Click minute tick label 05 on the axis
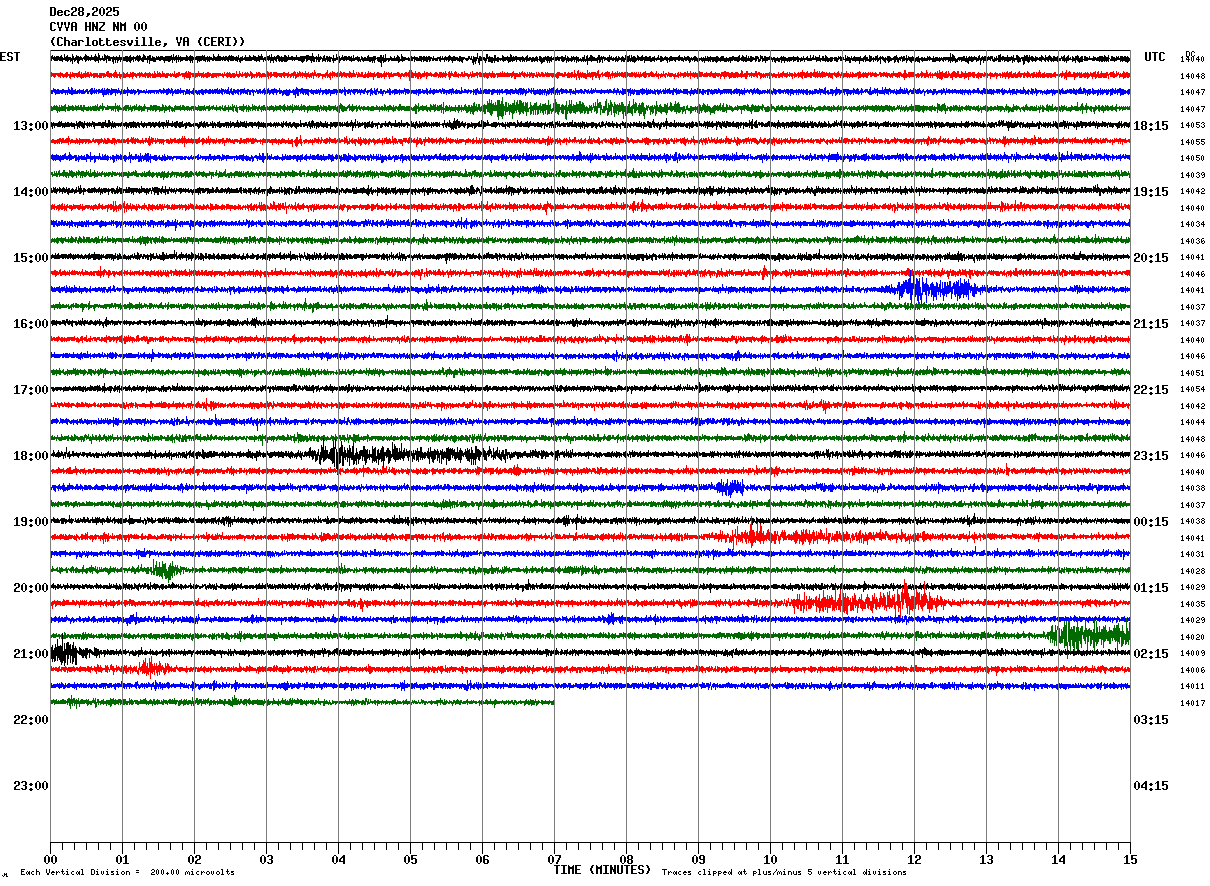Image resolution: width=1210 pixels, height=886 pixels. coord(410,860)
